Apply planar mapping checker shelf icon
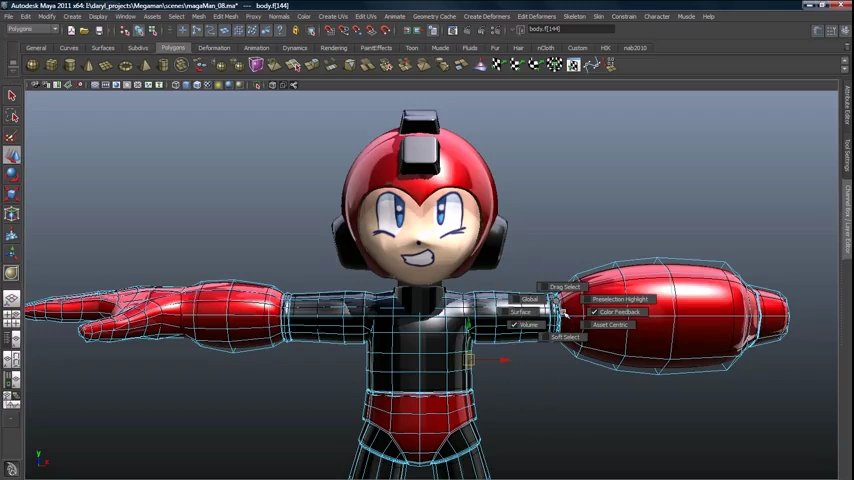Image resolution: width=854 pixels, height=480 pixels. tap(497, 65)
